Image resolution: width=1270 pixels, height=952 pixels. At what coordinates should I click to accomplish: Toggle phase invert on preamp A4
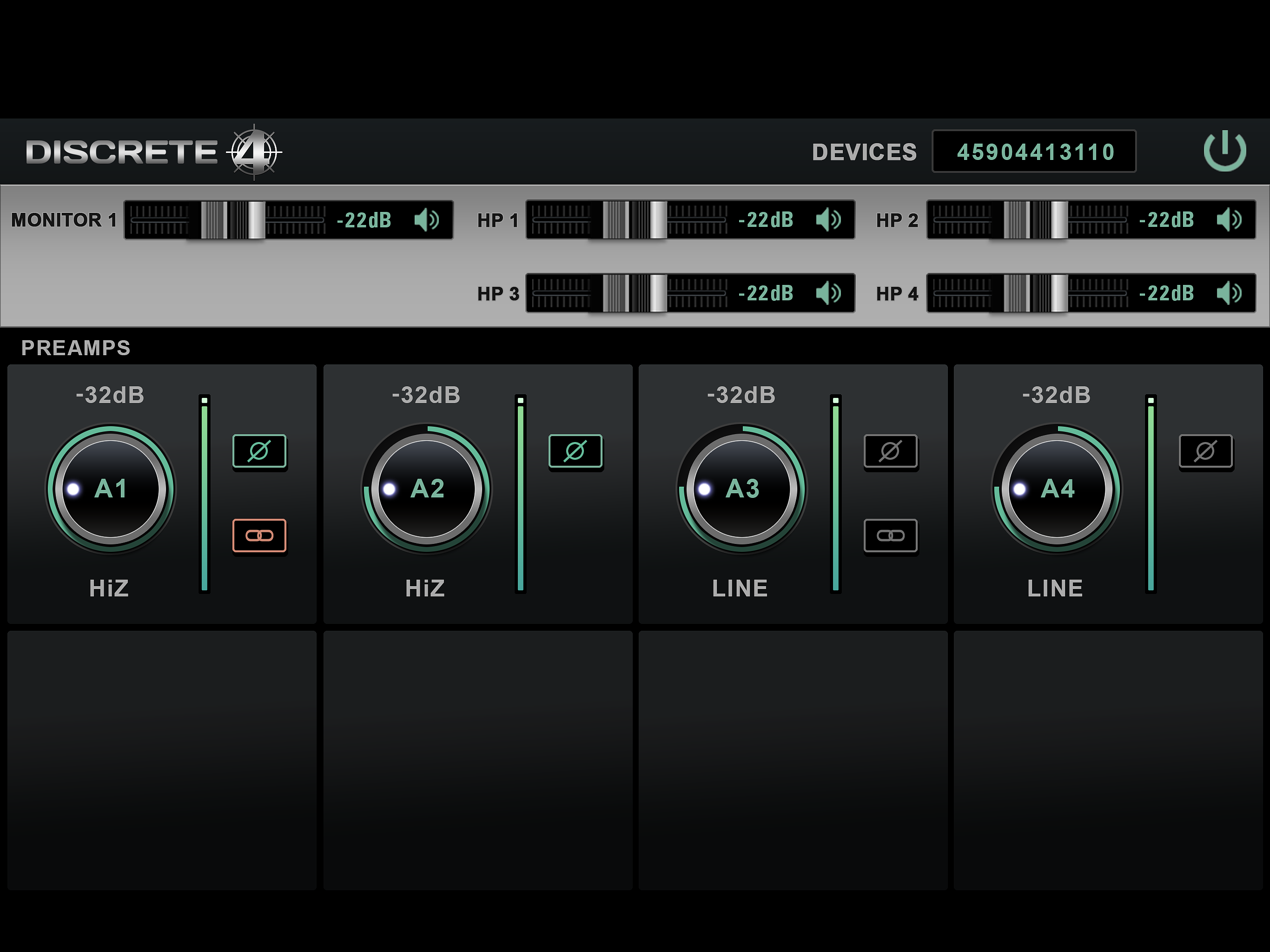[1206, 451]
